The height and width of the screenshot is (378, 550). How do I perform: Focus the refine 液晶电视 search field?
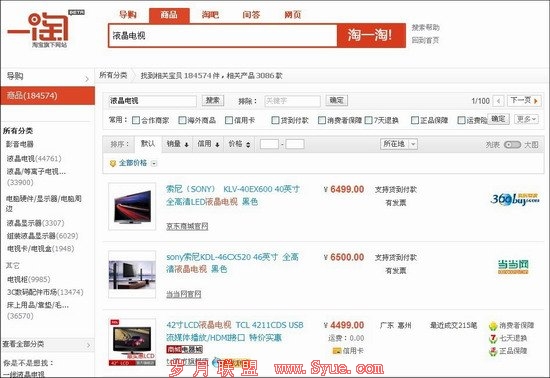coord(152,101)
